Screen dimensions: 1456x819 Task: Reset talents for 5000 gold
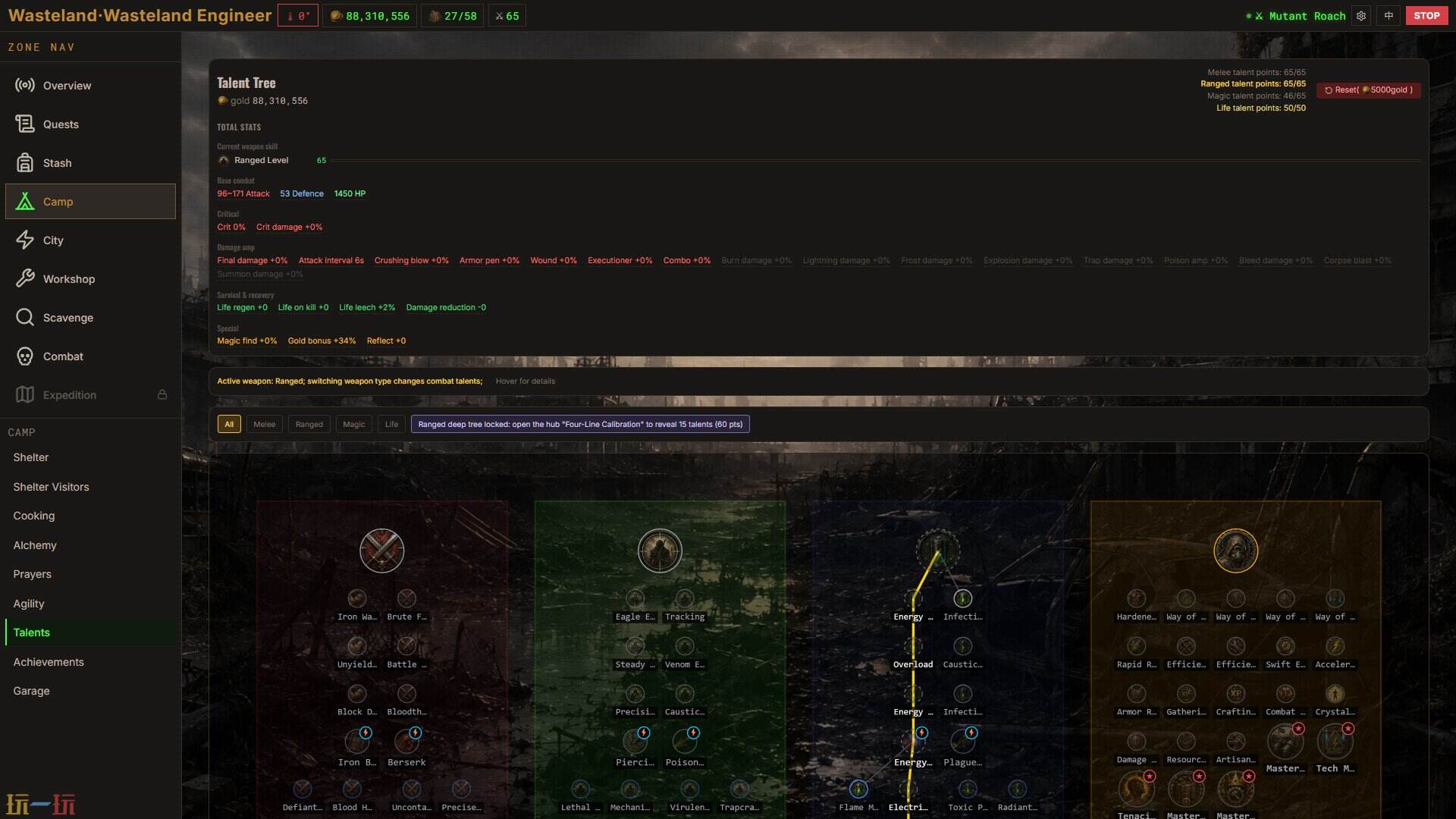1369,90
